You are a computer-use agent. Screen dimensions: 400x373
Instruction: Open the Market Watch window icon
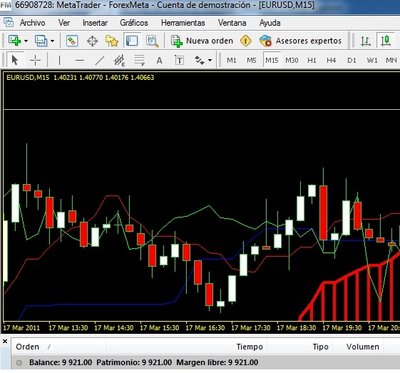point(72,41)
